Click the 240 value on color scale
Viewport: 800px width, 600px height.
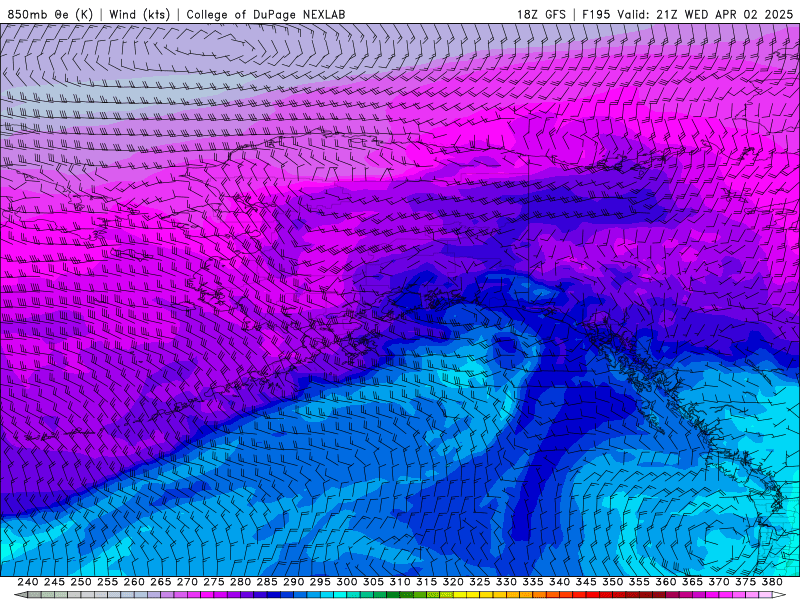coord(28,582)
